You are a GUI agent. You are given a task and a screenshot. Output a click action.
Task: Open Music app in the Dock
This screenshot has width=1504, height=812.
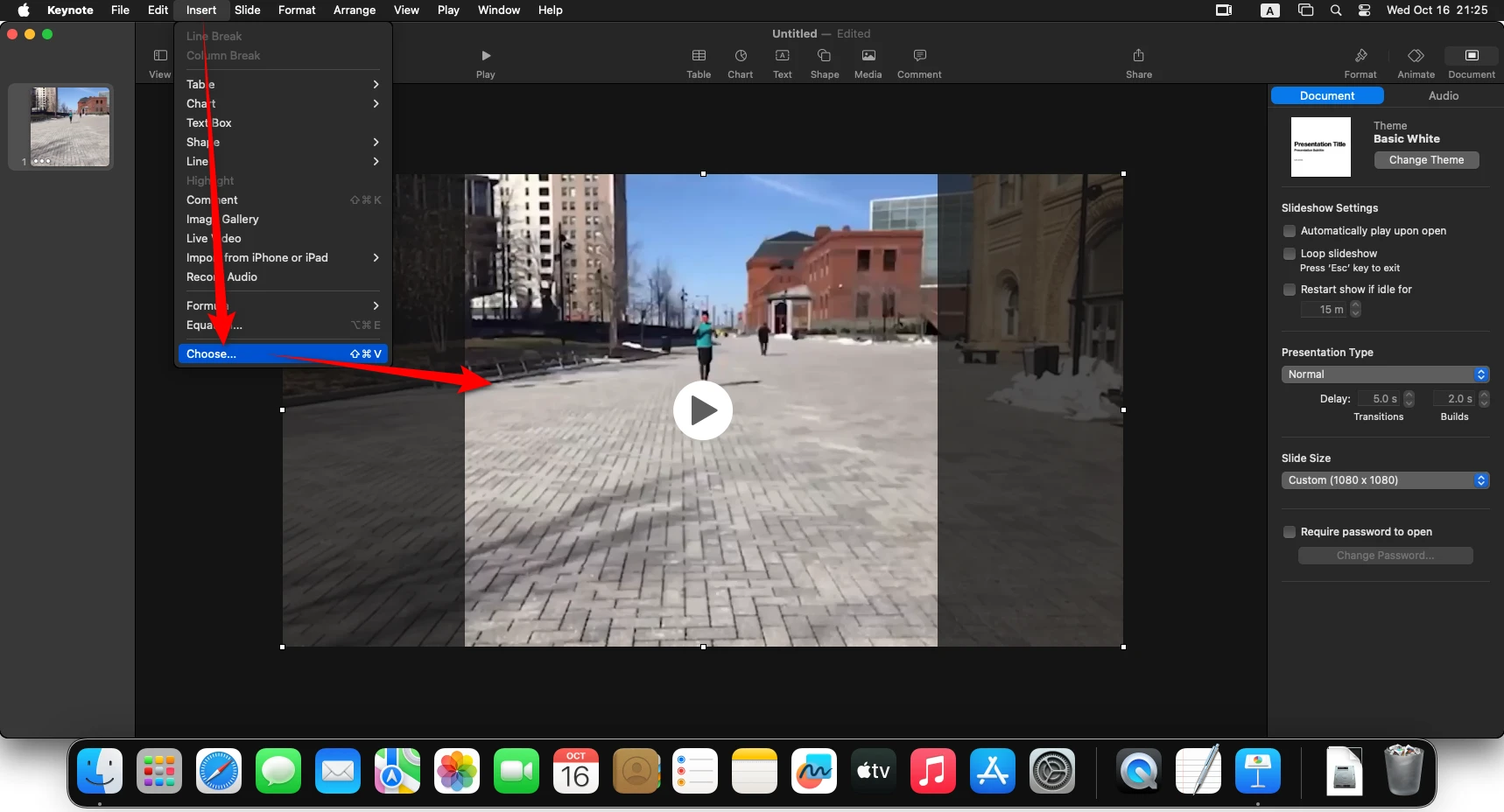point(933,772)
